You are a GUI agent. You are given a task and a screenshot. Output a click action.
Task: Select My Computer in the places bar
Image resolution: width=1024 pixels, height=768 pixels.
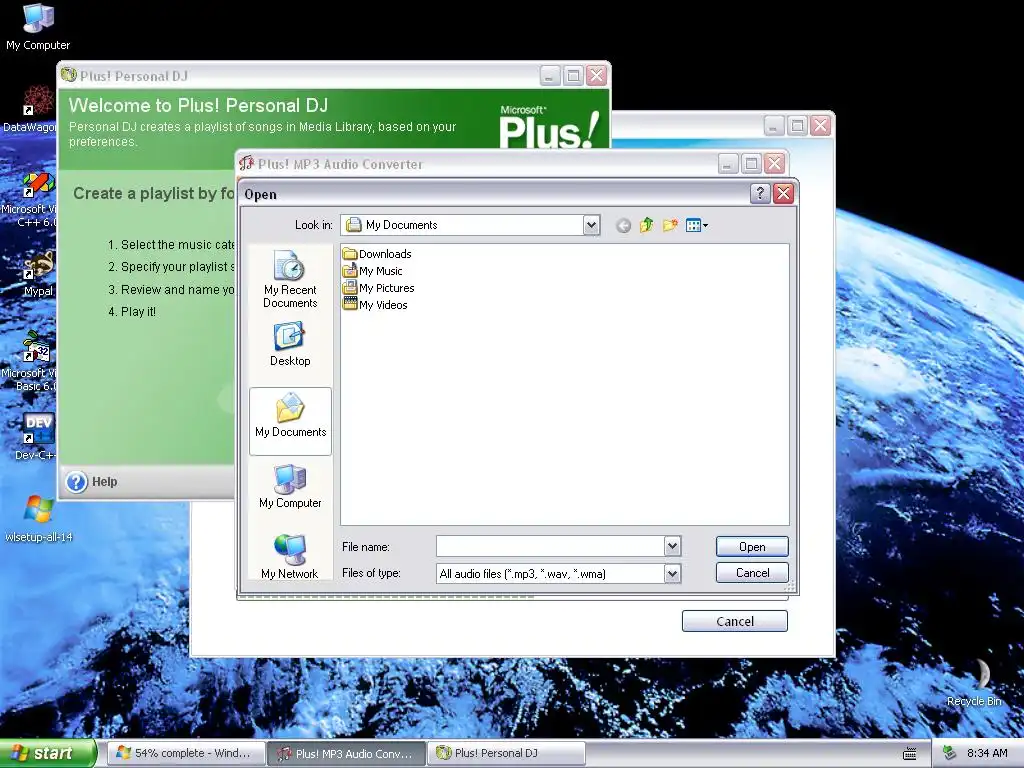290,487
